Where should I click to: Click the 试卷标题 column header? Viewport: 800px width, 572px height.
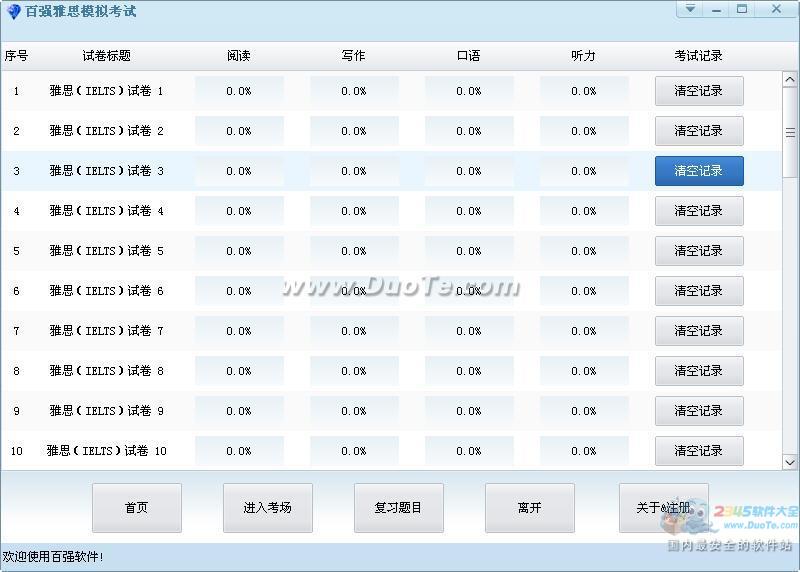pyautogui.click(x=107, y=56)
